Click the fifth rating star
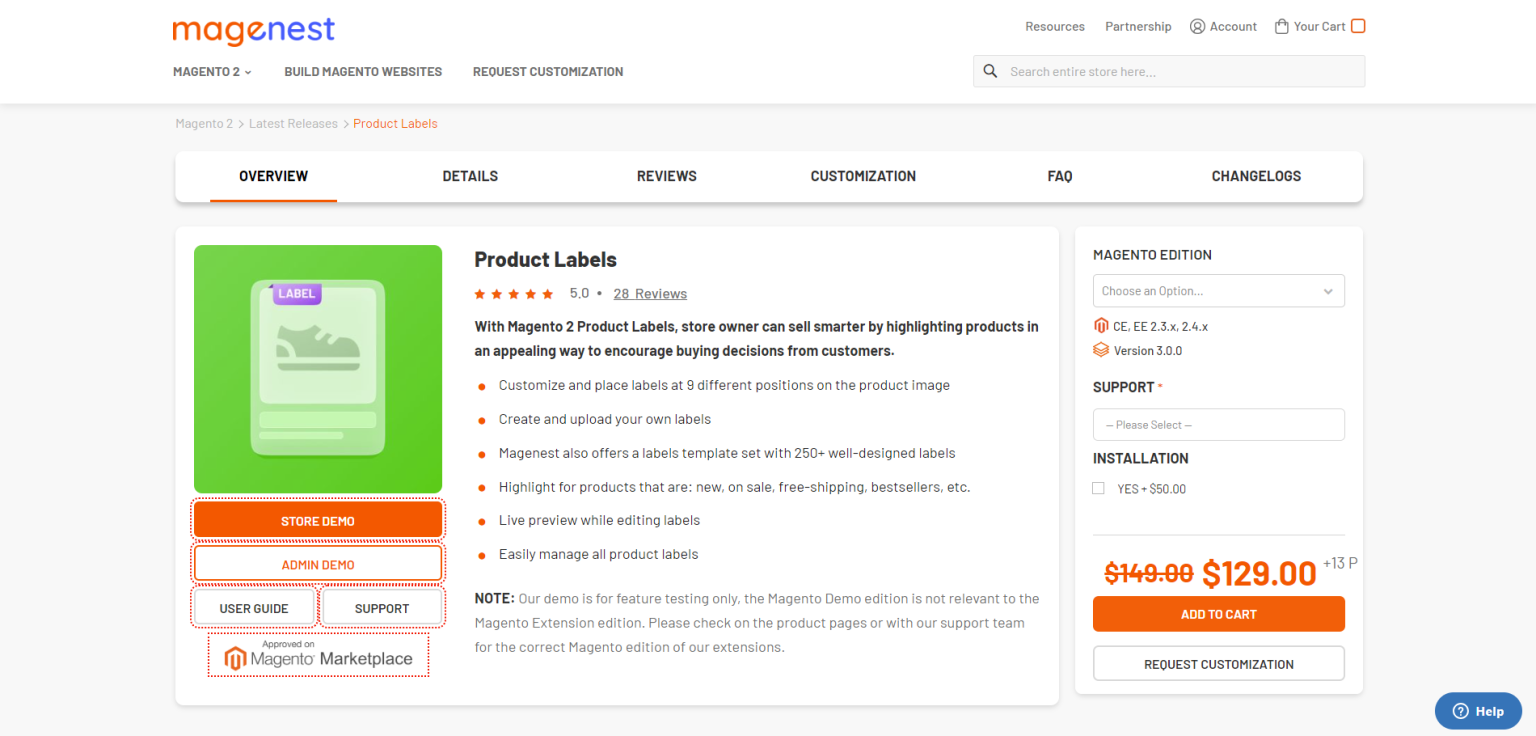This screenshot has width=1536, height=736. [x=546, y=293]
